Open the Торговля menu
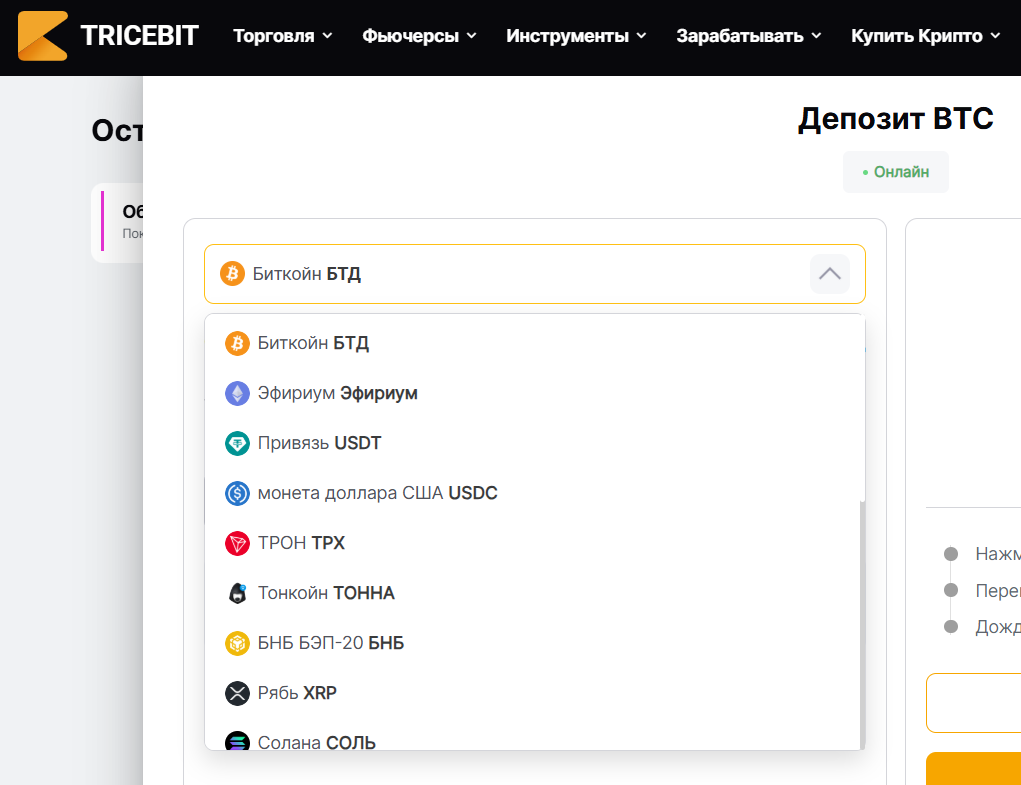The image size is (1021, 785). click(283, 36)
